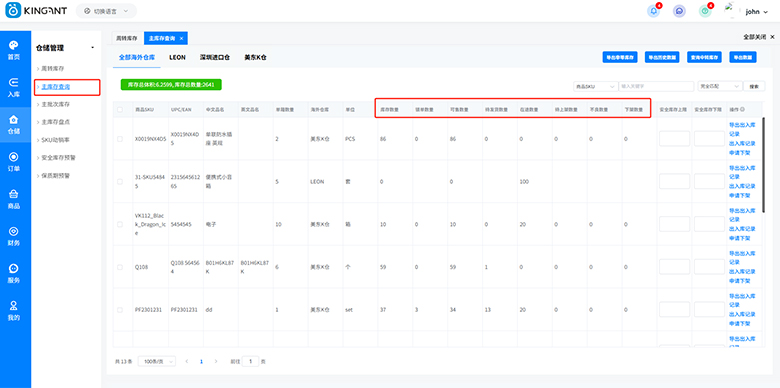Open the 财务 finance sidebar icon
The image size is (780, 388).
(x=14, y=236)
